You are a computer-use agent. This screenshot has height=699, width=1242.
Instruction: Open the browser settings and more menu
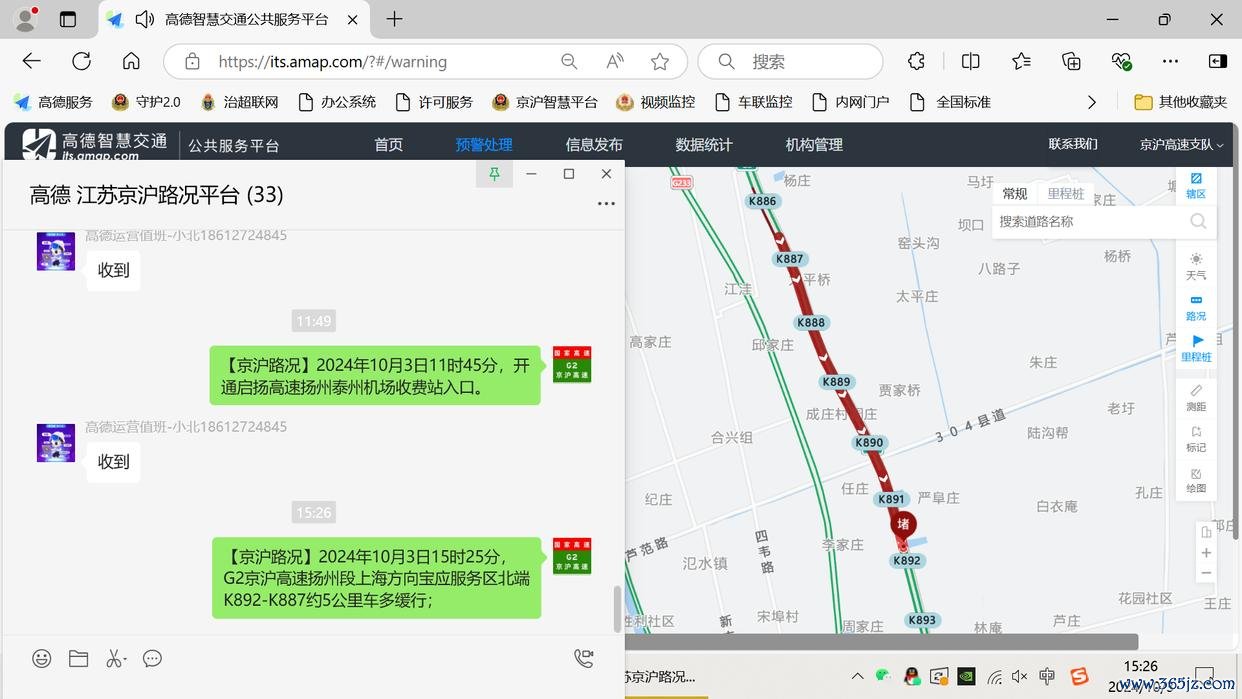click(1171, 62)
